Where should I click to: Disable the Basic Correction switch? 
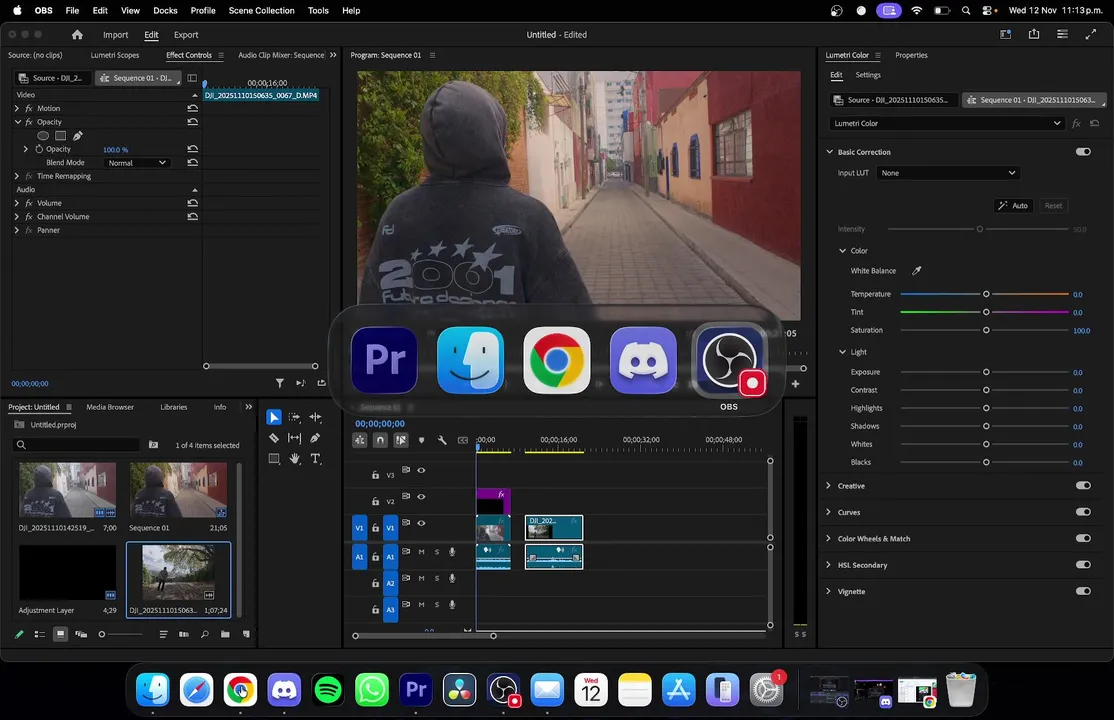click(x=1083, y=151)
